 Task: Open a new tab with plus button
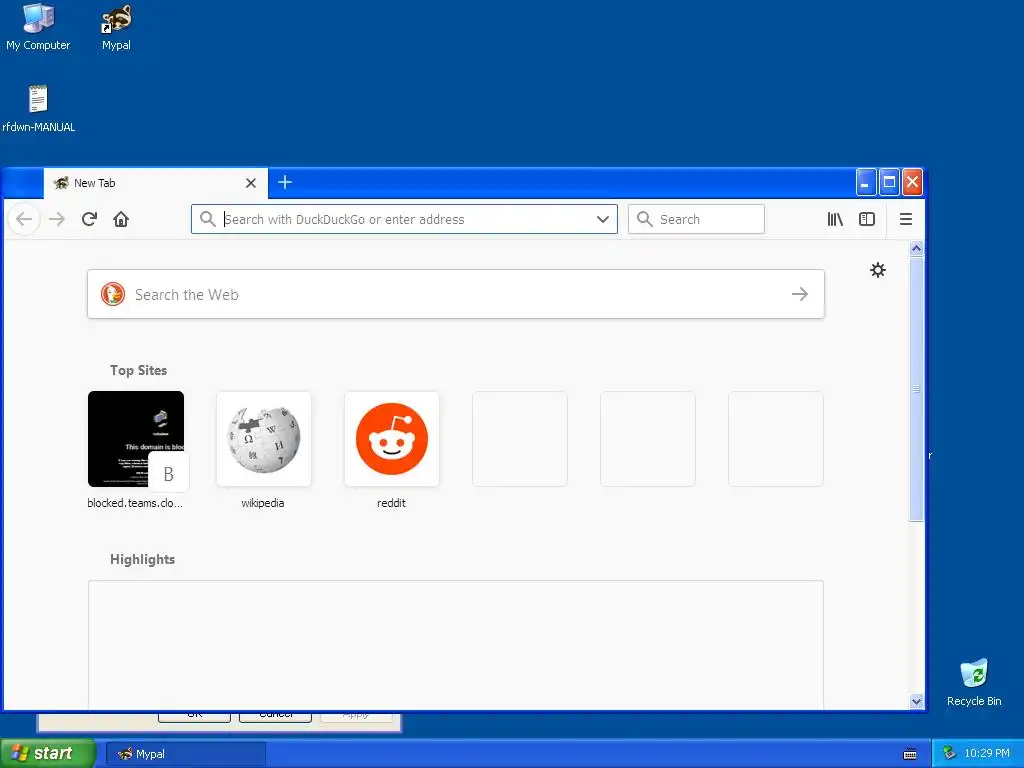point(285,182)
